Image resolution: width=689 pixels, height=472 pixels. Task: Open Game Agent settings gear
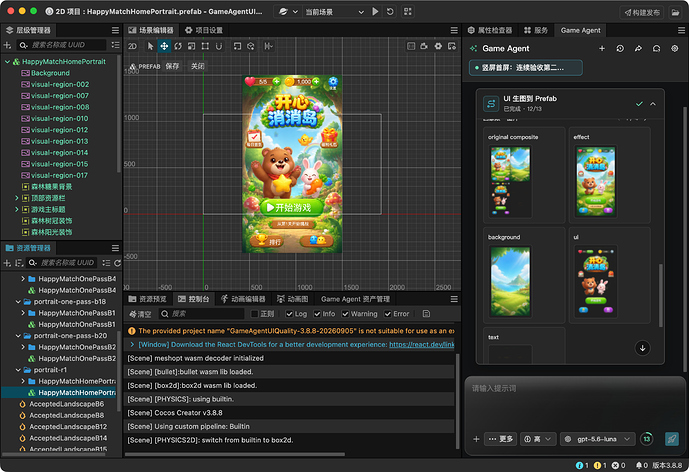click(x=674, y=48)
